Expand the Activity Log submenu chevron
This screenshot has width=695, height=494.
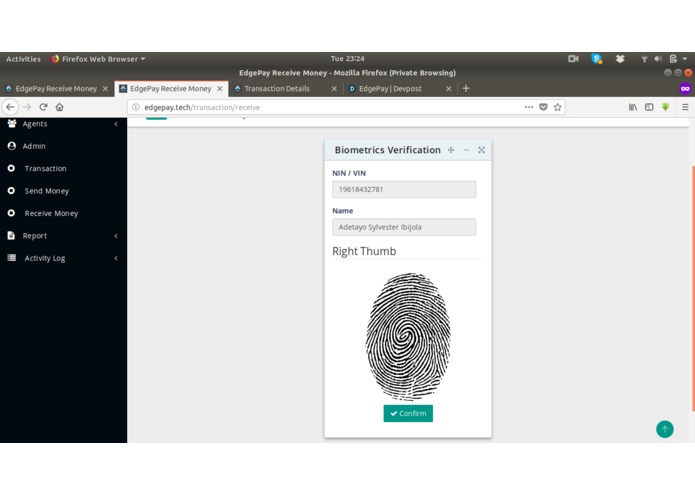116,258
